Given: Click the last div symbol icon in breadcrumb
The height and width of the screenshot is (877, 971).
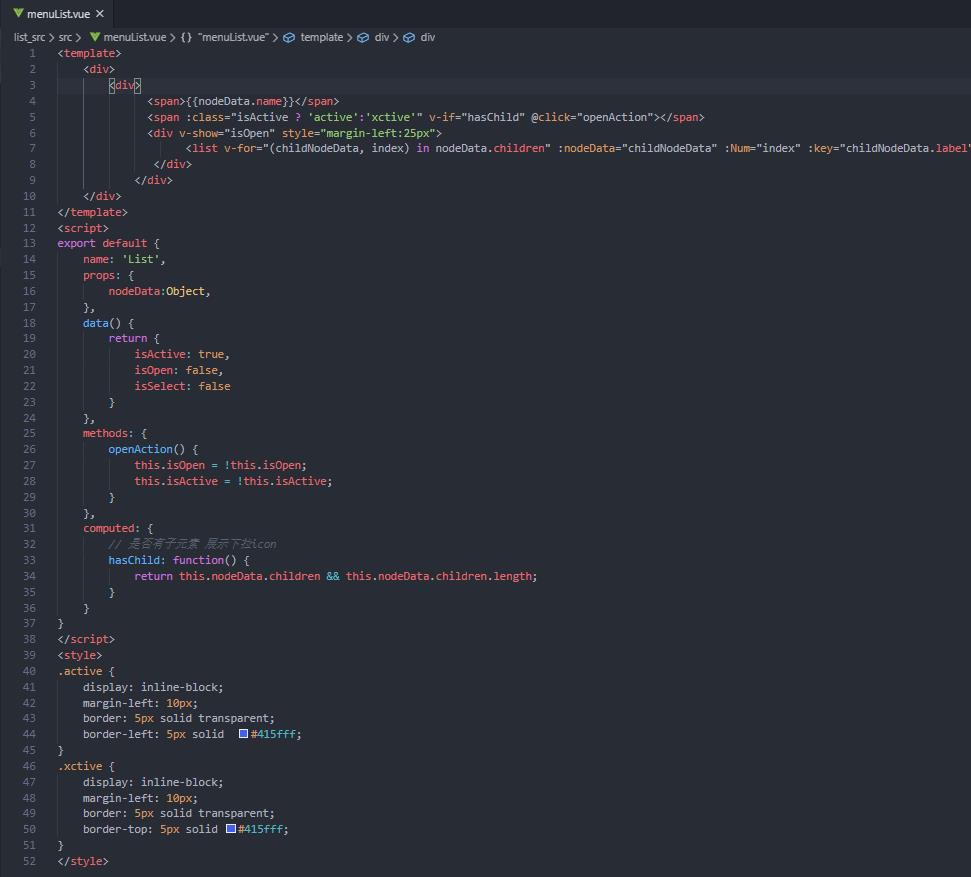Looking at the screenshot, I should (x=409, y=37).
